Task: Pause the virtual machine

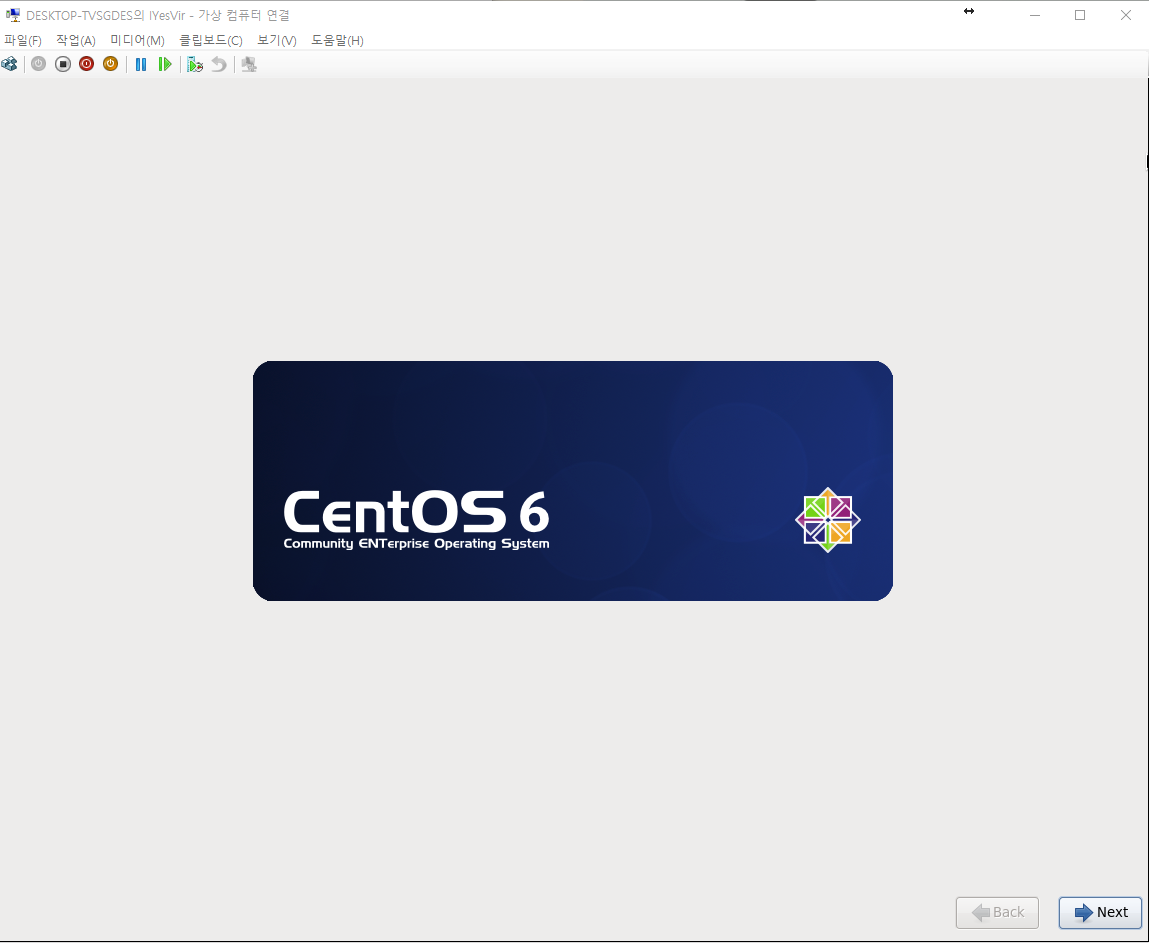Action: (141, 64)
